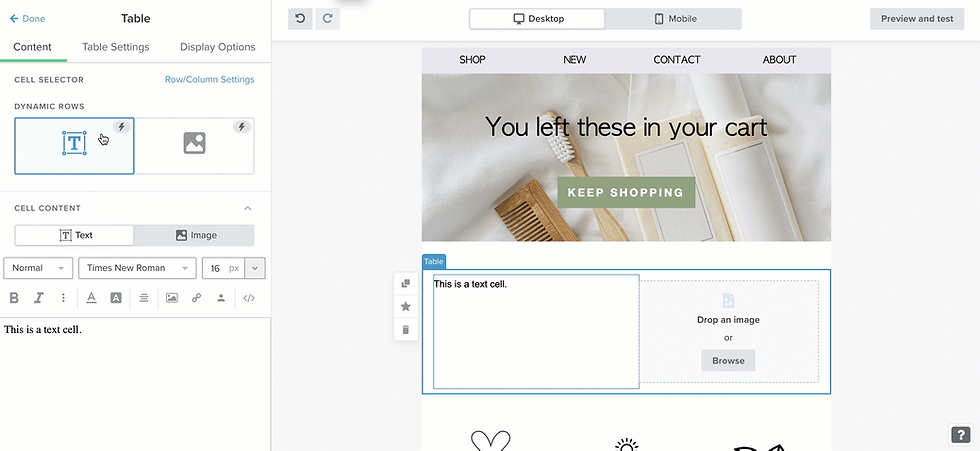
Task: Open the font size dropdown arrow
Action: click(255, 268)
